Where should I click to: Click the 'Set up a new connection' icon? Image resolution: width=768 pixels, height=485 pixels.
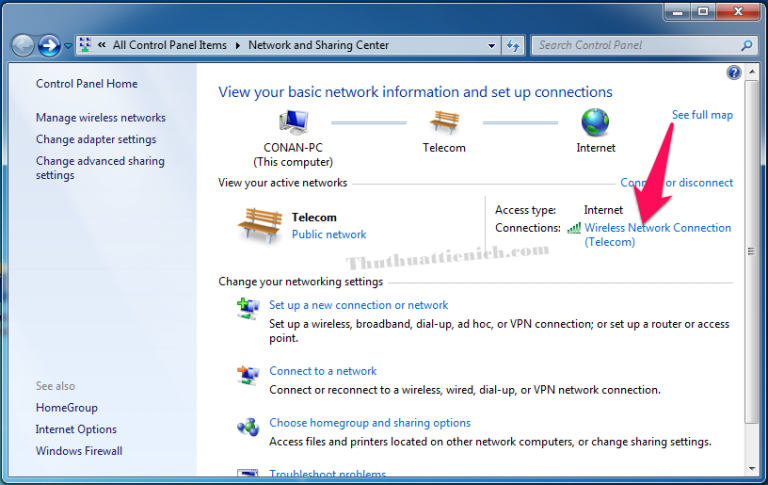[248, 308]
